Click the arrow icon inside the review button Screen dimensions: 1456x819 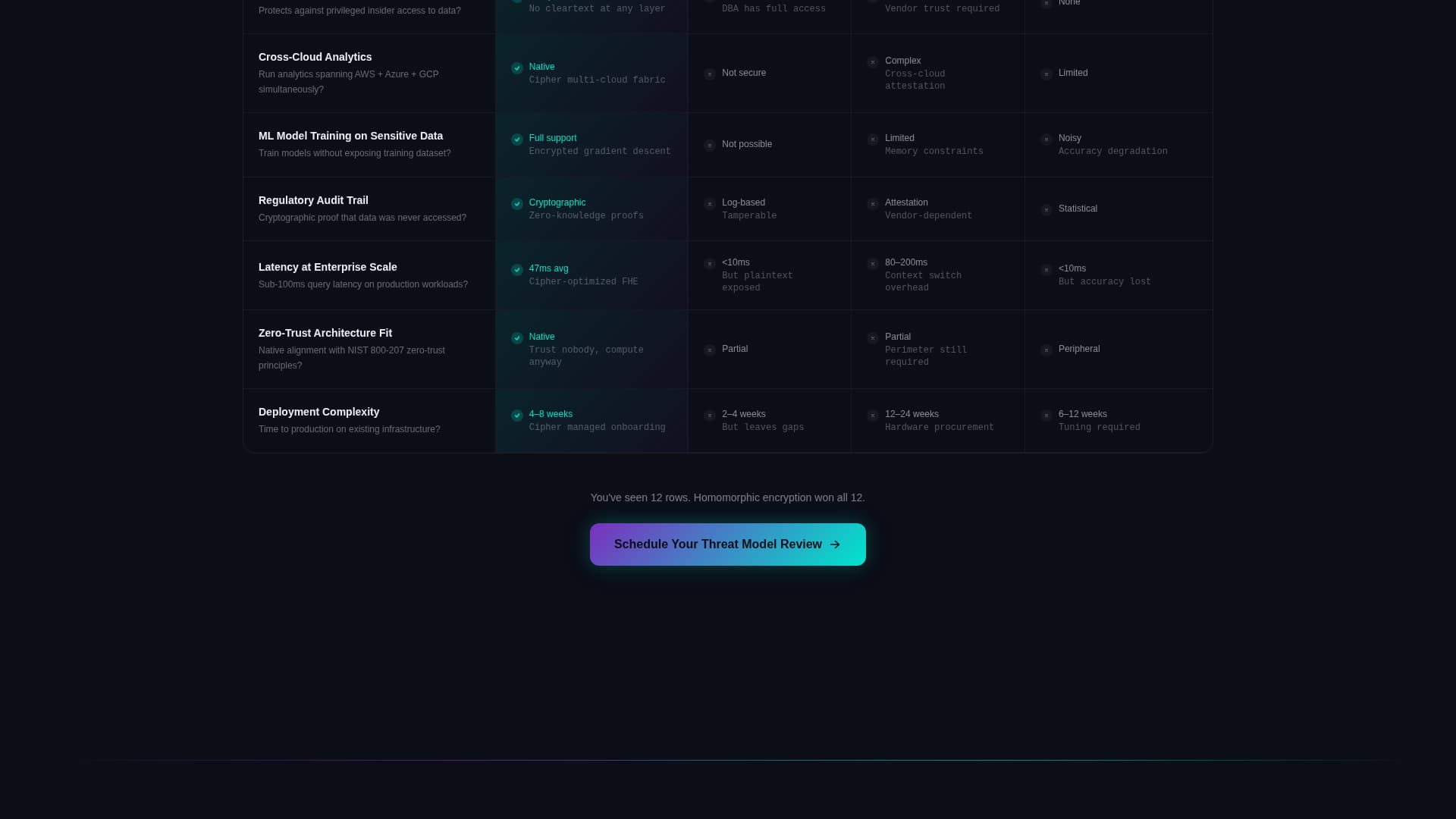coord(835,544)
